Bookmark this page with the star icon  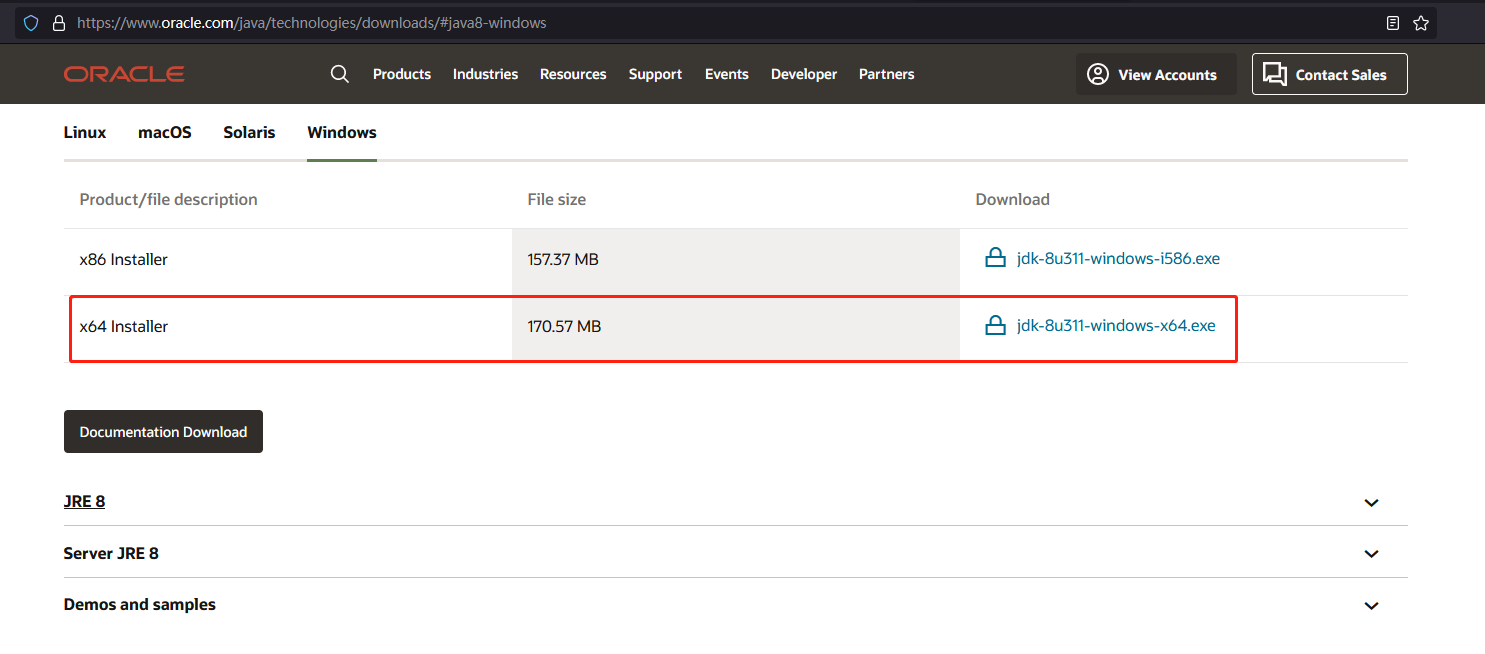tap(1421, 22)
